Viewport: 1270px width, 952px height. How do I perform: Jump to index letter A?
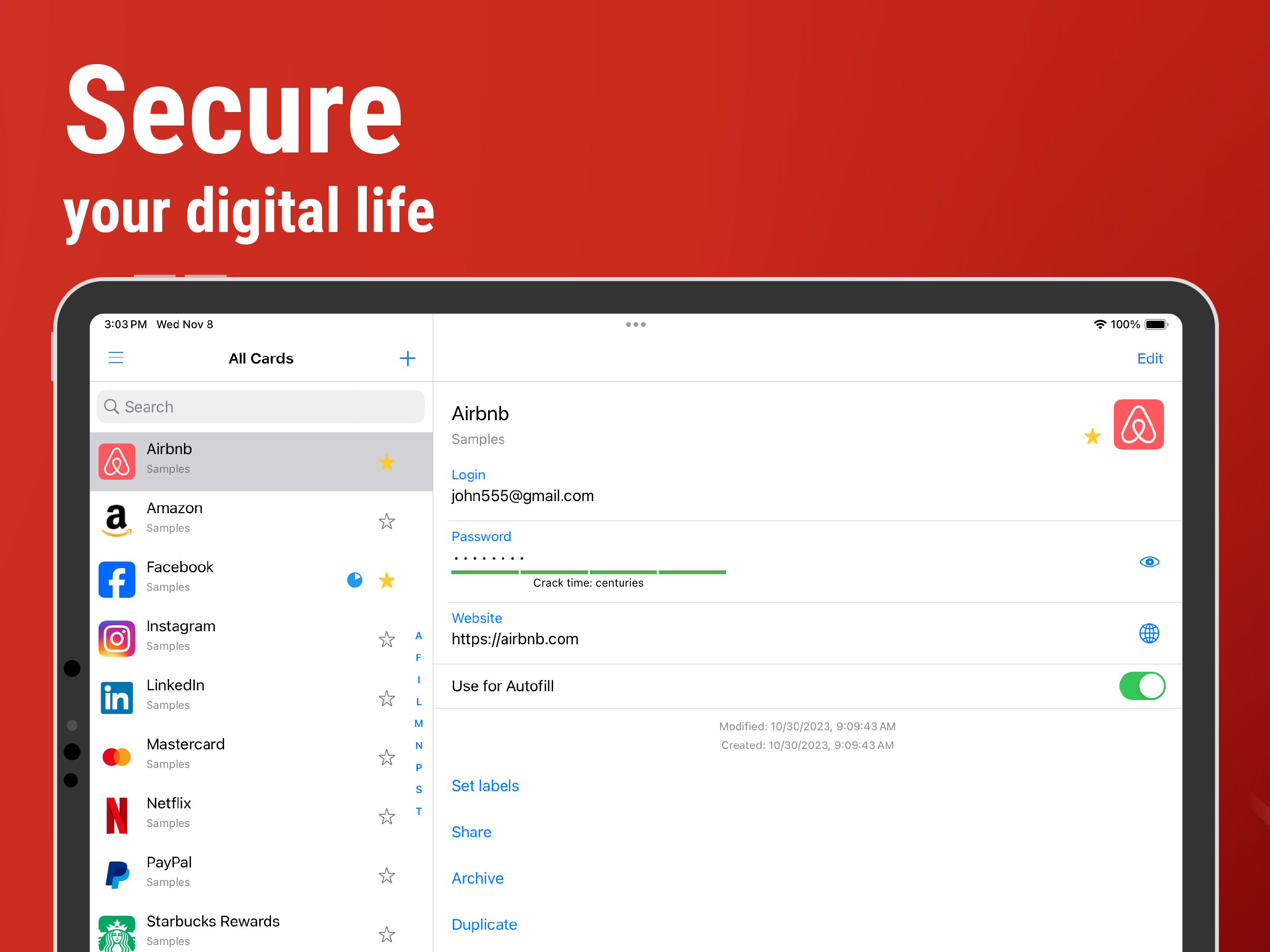418,635
